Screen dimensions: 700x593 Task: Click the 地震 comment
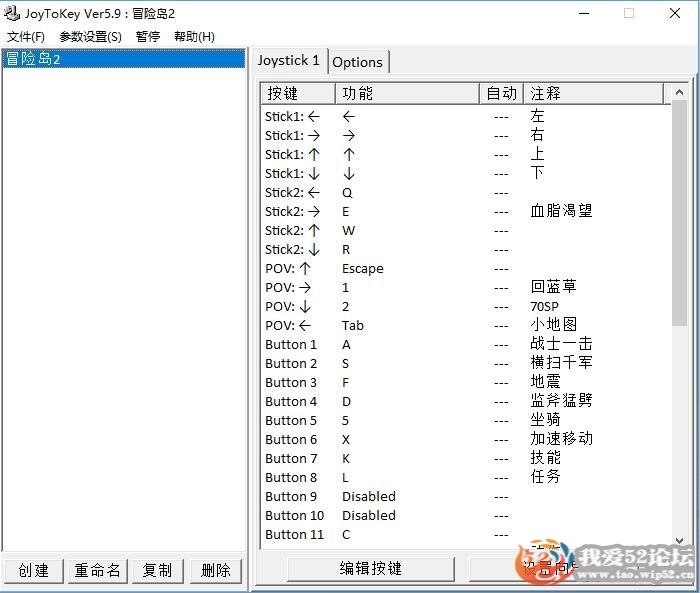point(545,381)
